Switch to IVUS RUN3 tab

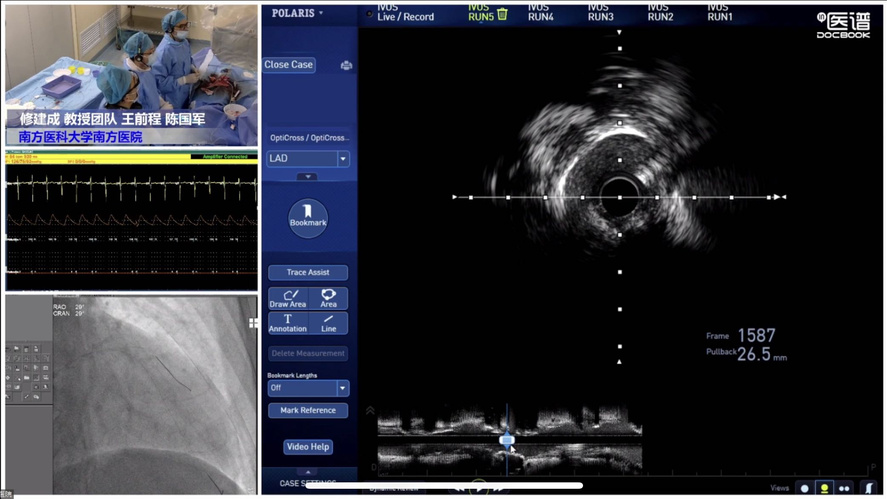[x=601, y=13]
